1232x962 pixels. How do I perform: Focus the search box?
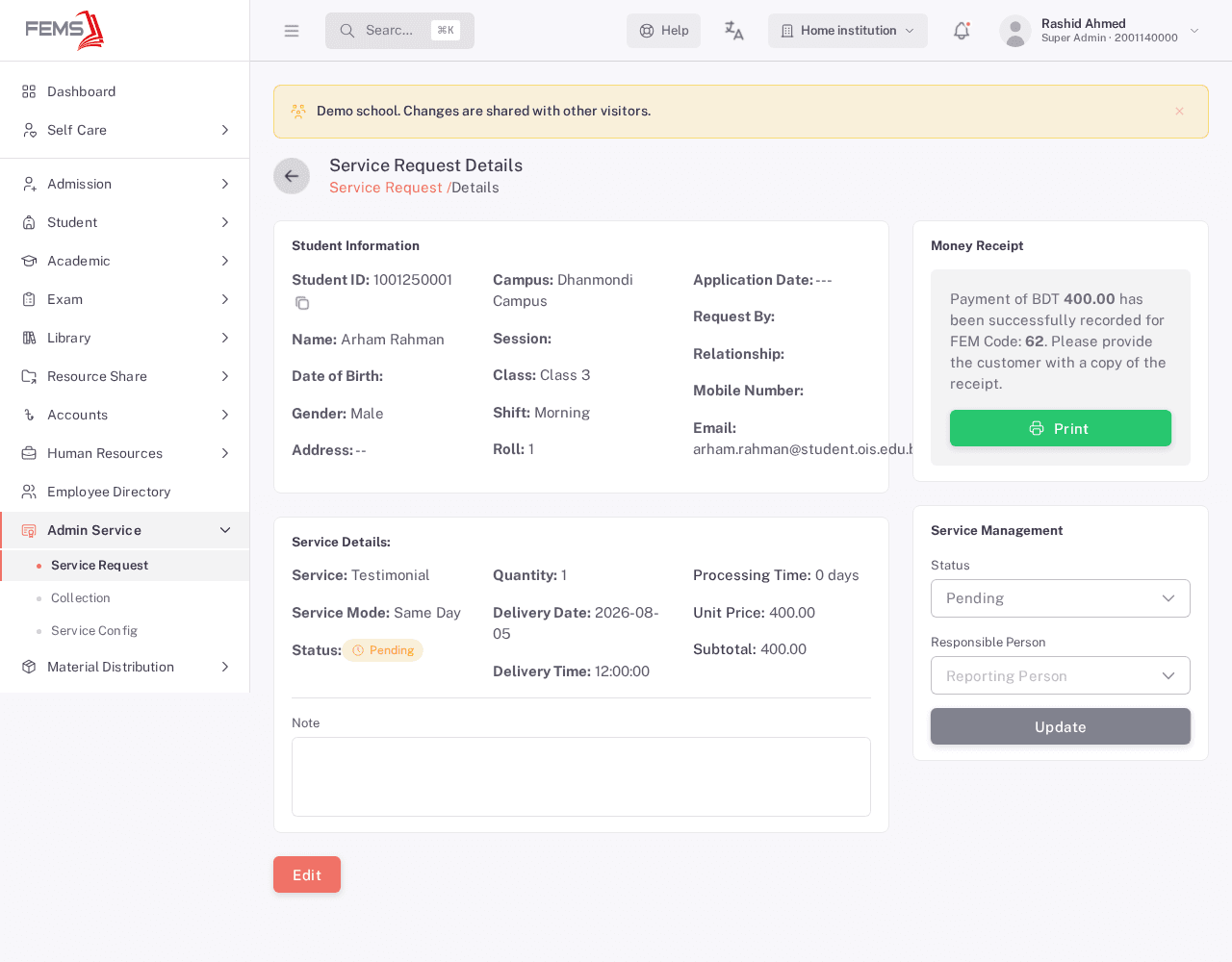tap(399, 31)
